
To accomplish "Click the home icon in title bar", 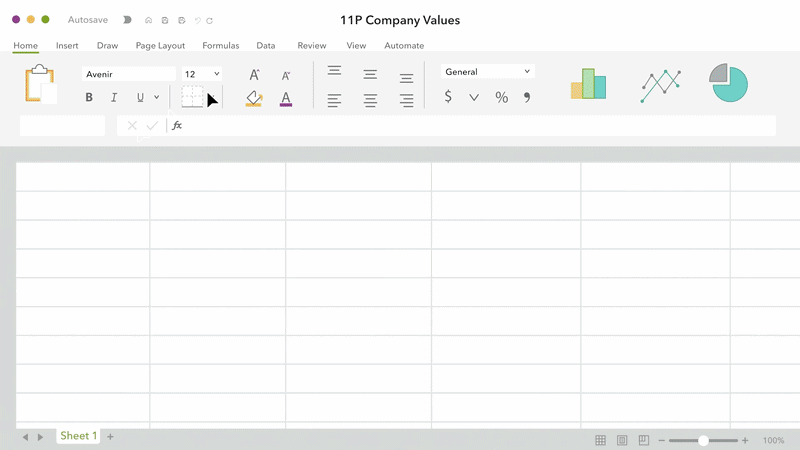I will coord(148,20).
